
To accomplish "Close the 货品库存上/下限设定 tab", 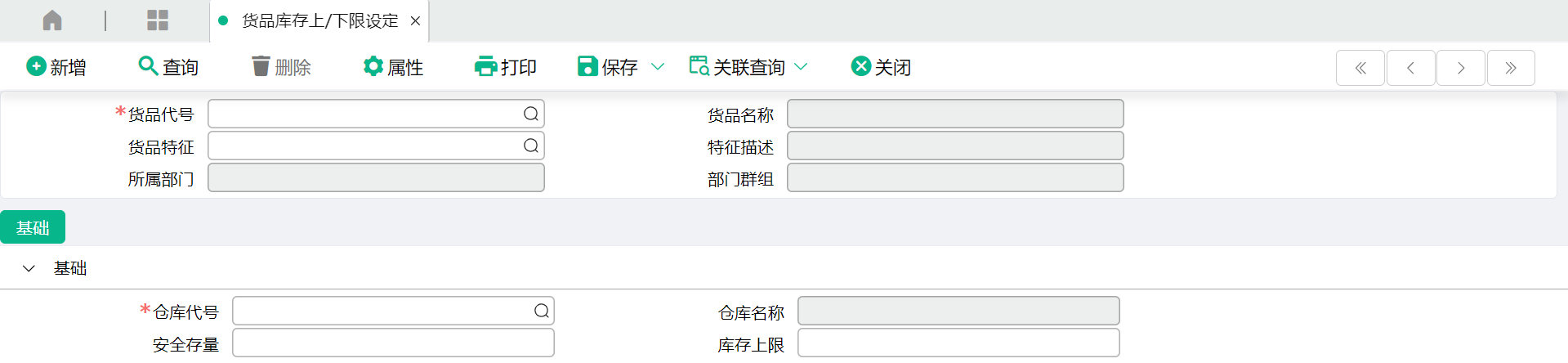I will coord(415,21).
